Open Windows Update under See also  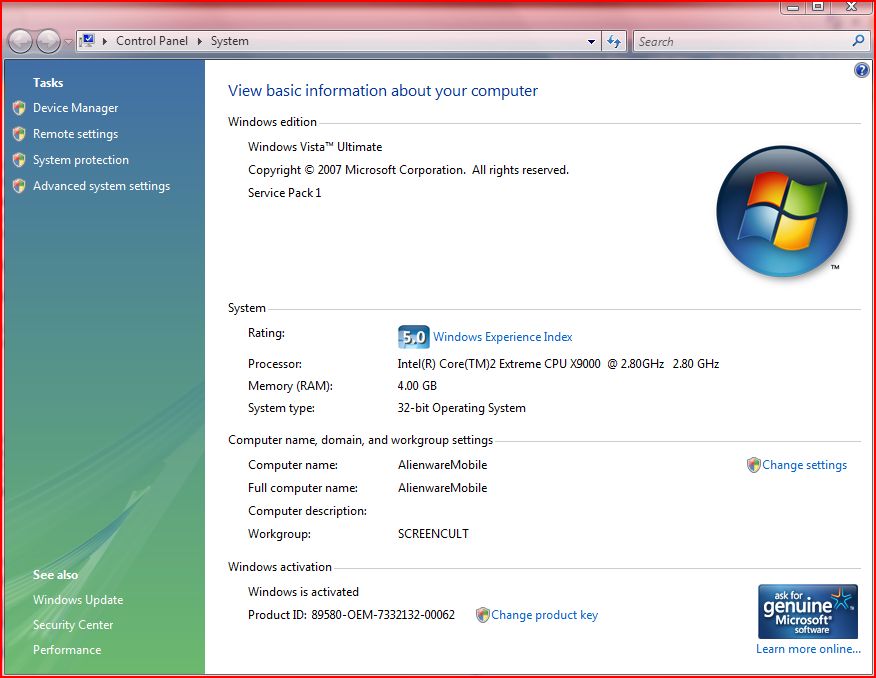pos(78,600)
